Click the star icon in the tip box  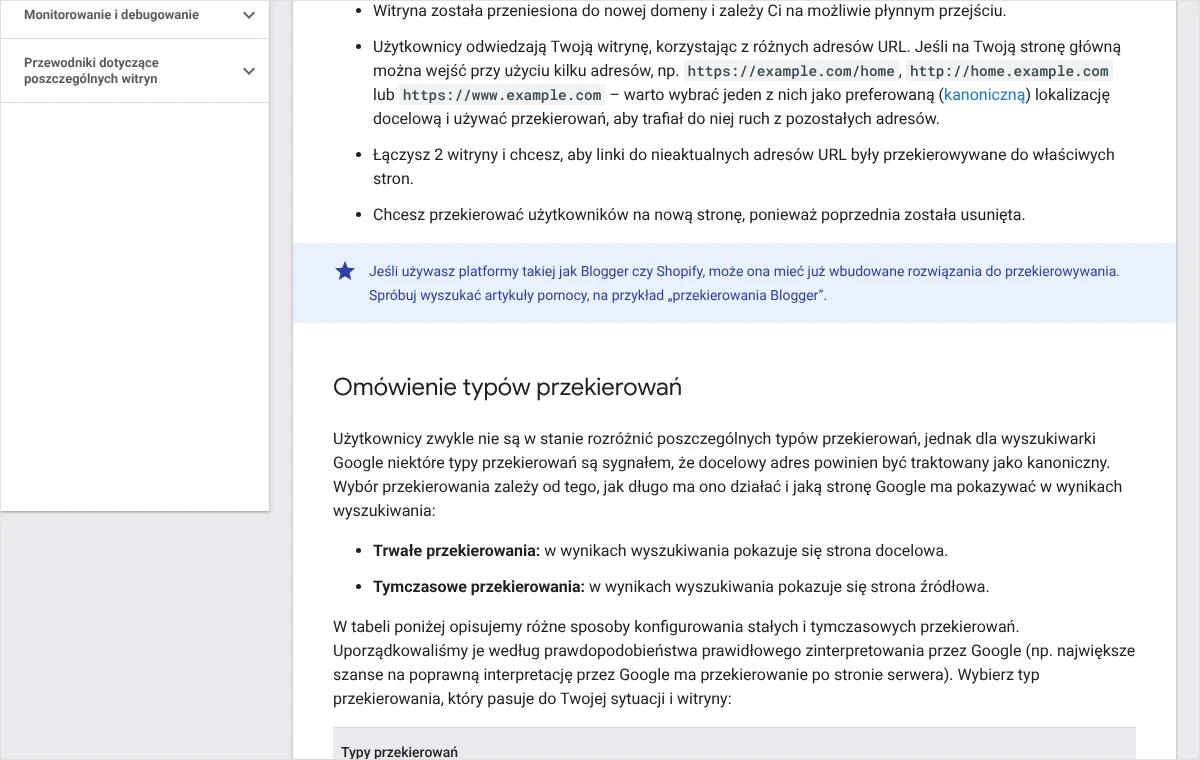point(345,271)
